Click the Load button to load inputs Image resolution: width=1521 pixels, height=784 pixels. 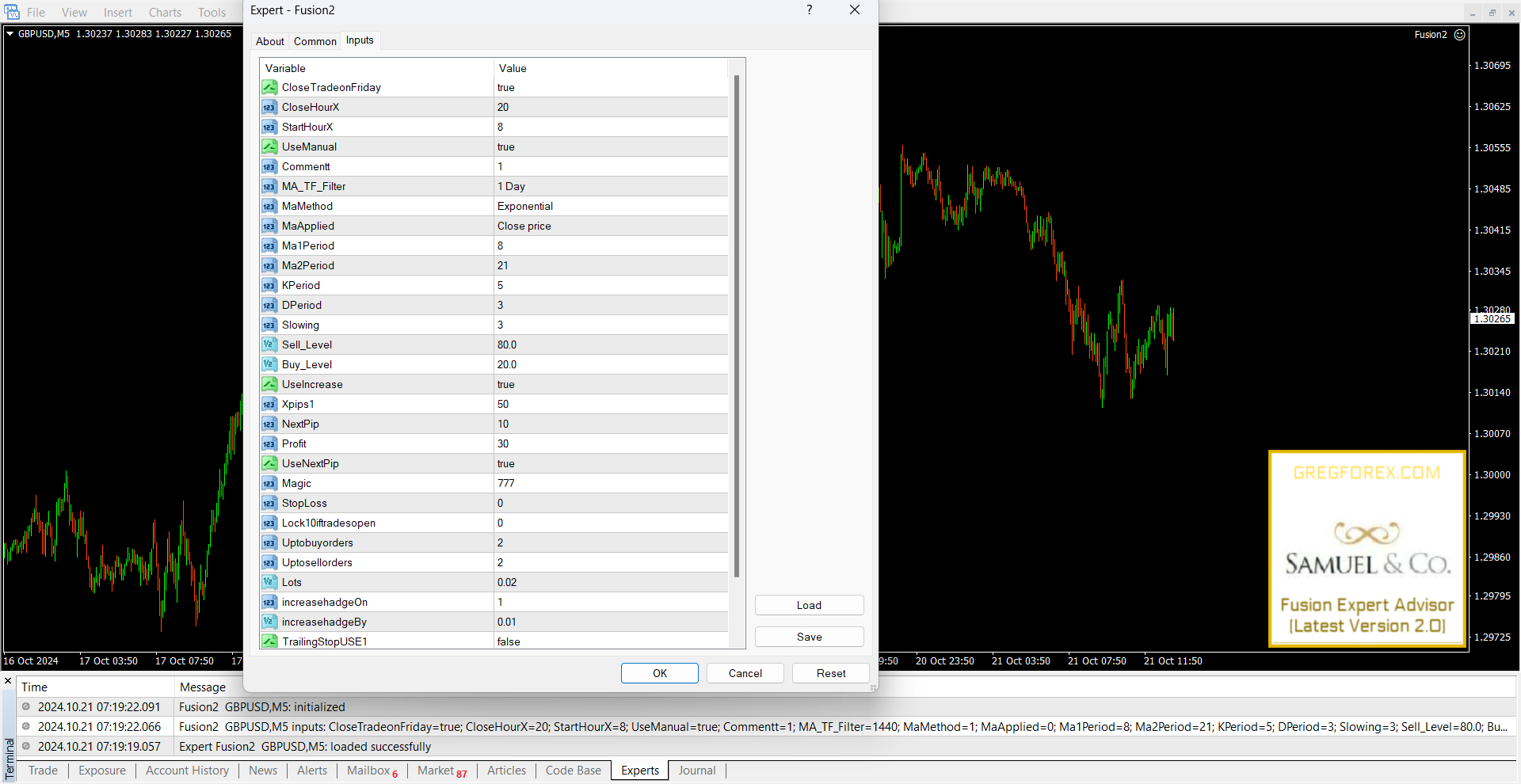click(809, 605)
